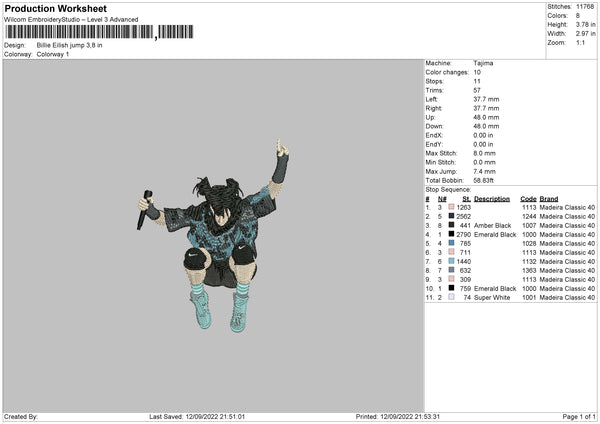Image resolution: width=600 pixels, height=424 pixels.
Task: Click the "Created By:" footer label
Action: point(21,416)
